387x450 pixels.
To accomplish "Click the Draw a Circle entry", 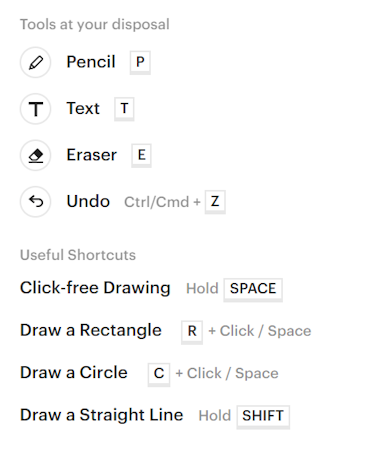I will (74, 373).
